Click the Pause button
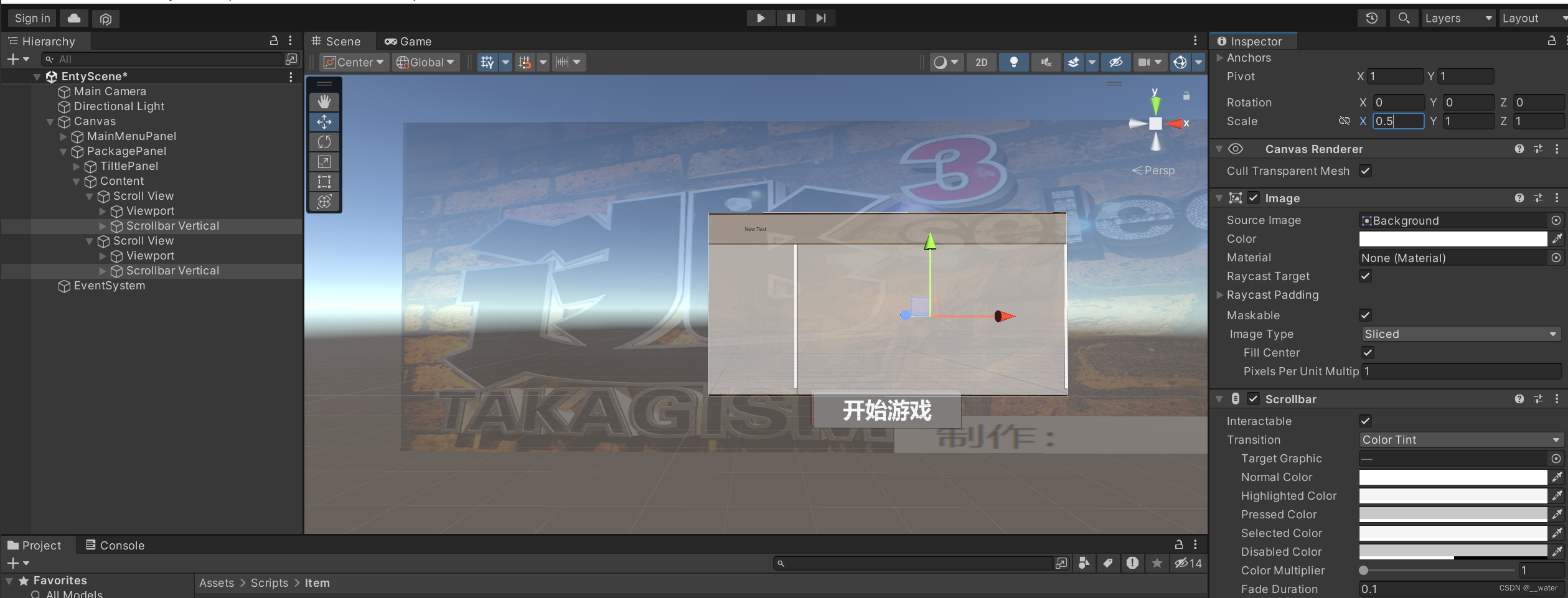 (x=791, y=18)
